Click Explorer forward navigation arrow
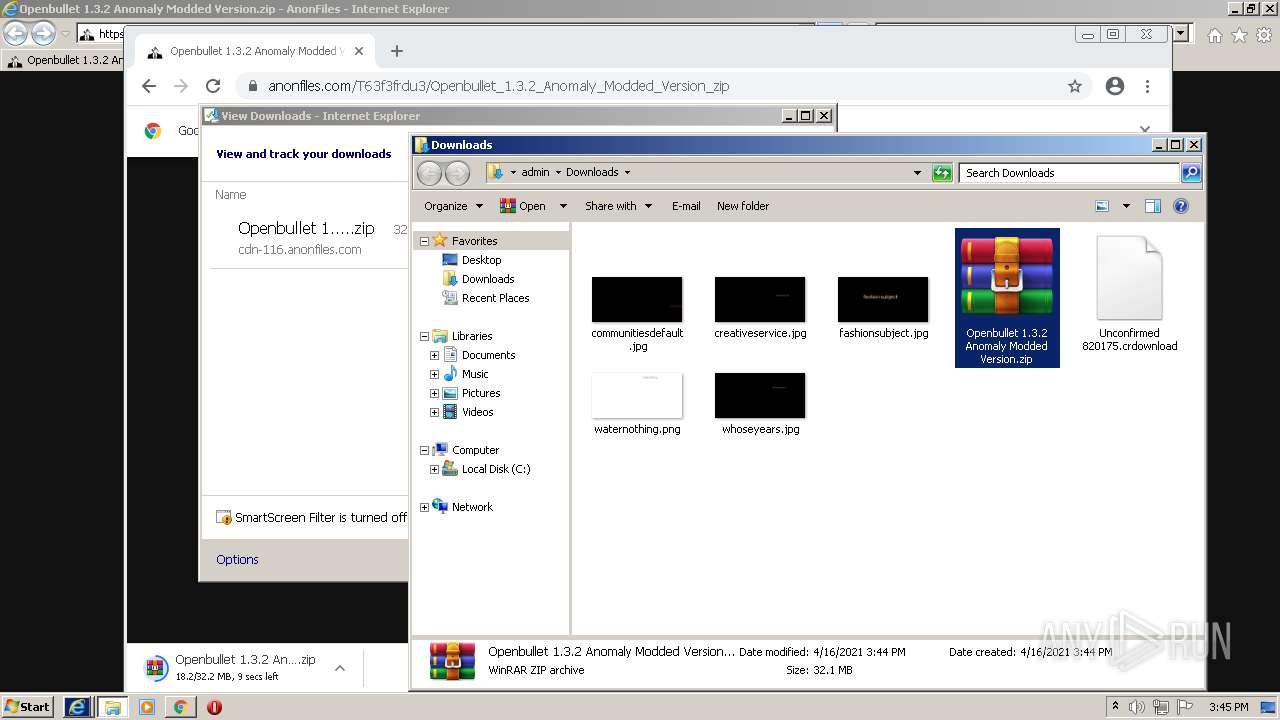This screenshot has height=720, width=1280. [457, 173]
